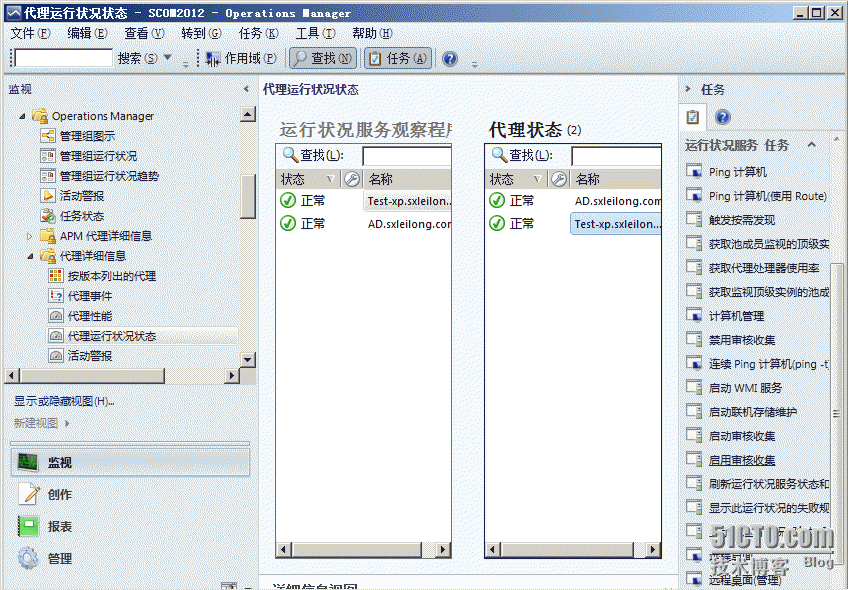Select 管理组运行状况 in the tree
848x590 pixels.
(x=98, y=156)
